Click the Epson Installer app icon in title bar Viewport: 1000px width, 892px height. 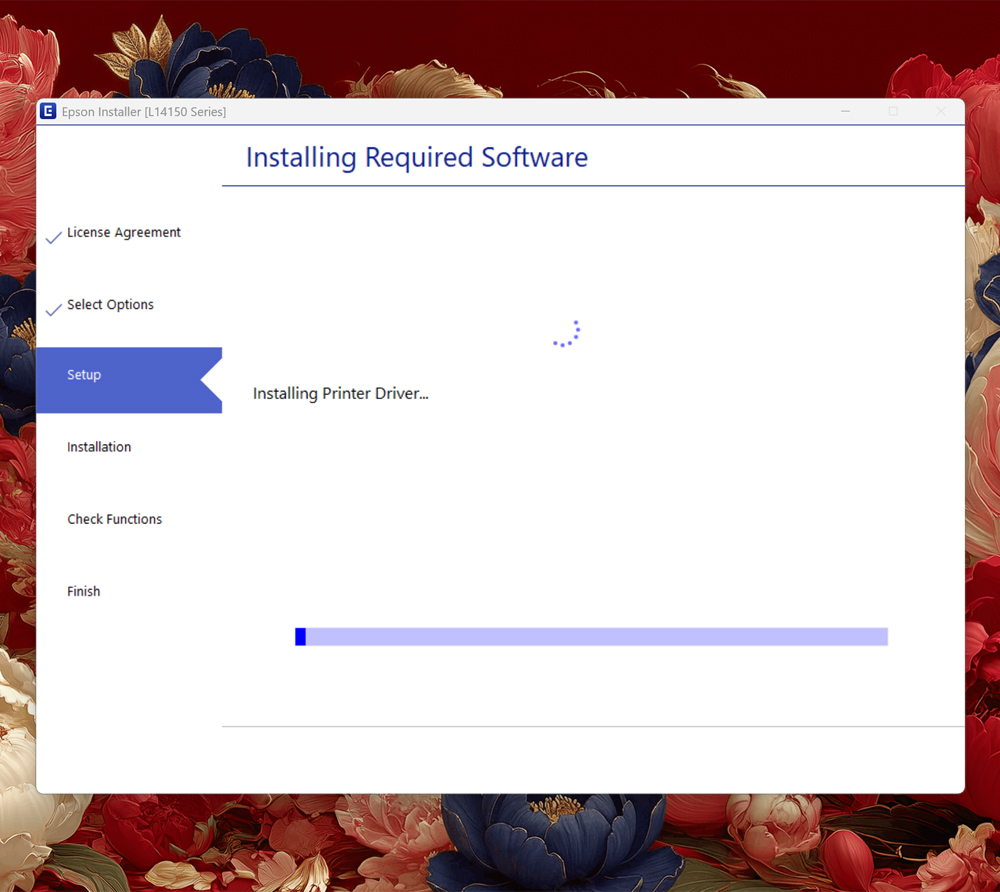(48, 111)
